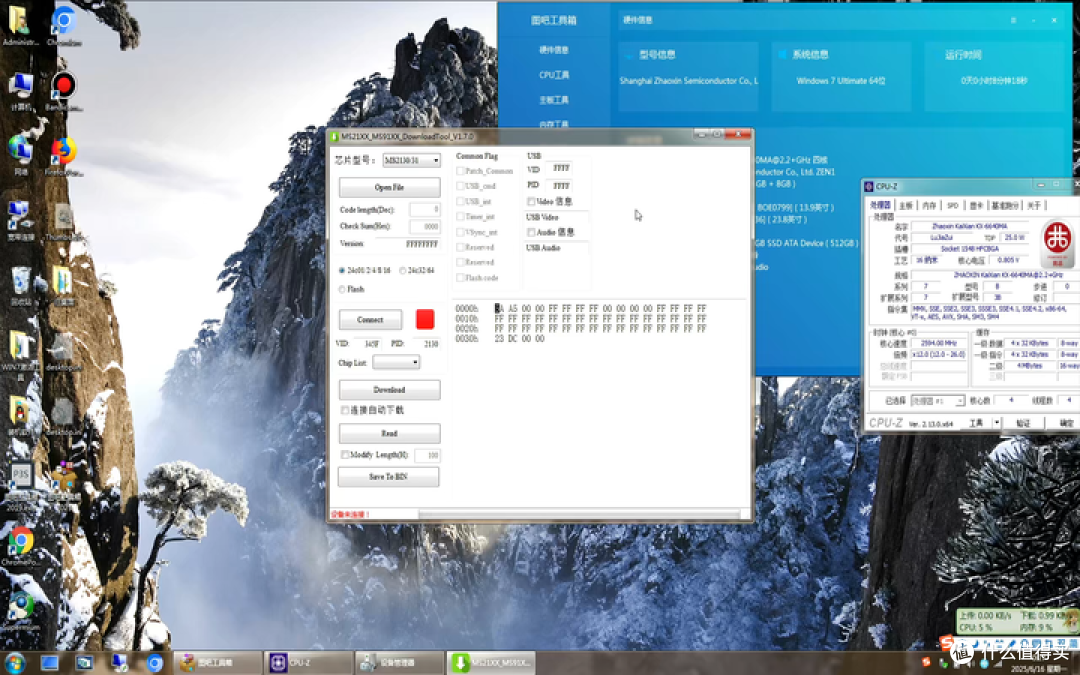This screenshot has width=1080, height=675.
Task: Open the Firefox desktop shortcut
Action: [63, 151]
